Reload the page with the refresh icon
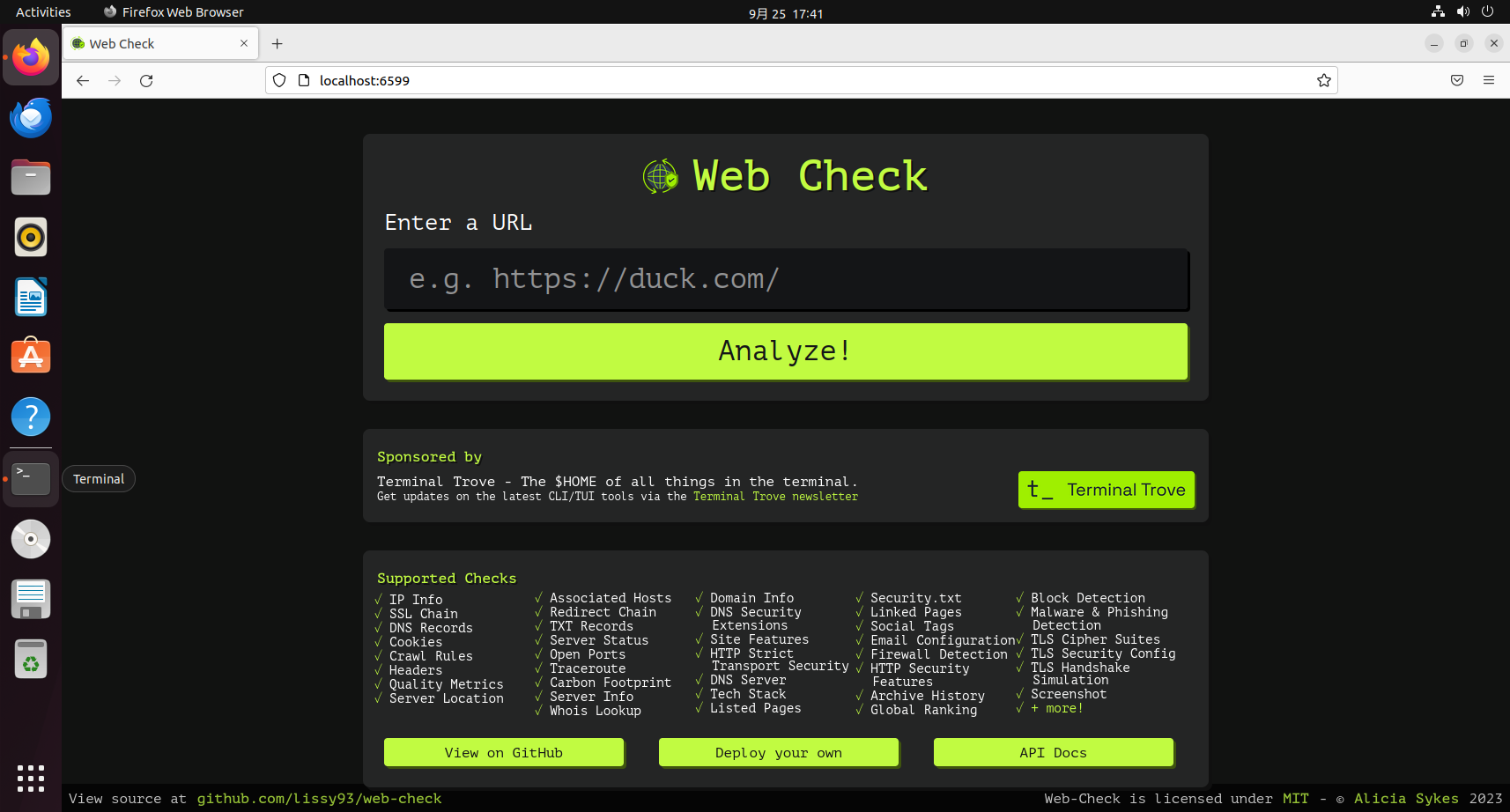 [146, 81]
